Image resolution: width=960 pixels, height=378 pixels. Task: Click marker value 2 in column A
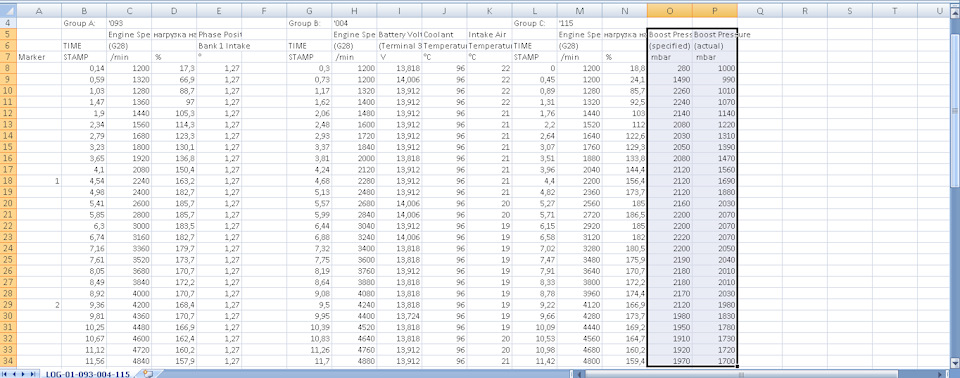tap(39, 305)
